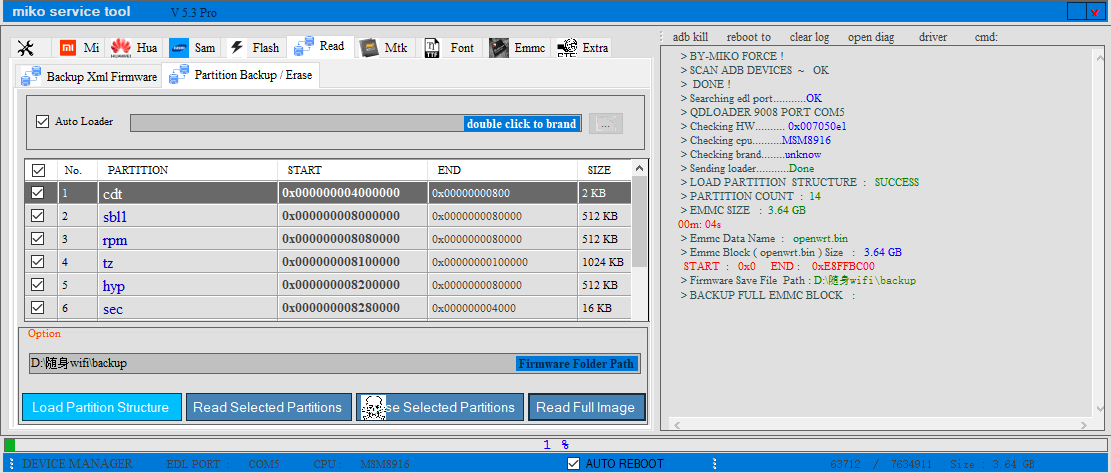This screenshot has height=473, width=1111.
Task: Uncheck the sec partition checkbox
Action: tap(38, 307)
